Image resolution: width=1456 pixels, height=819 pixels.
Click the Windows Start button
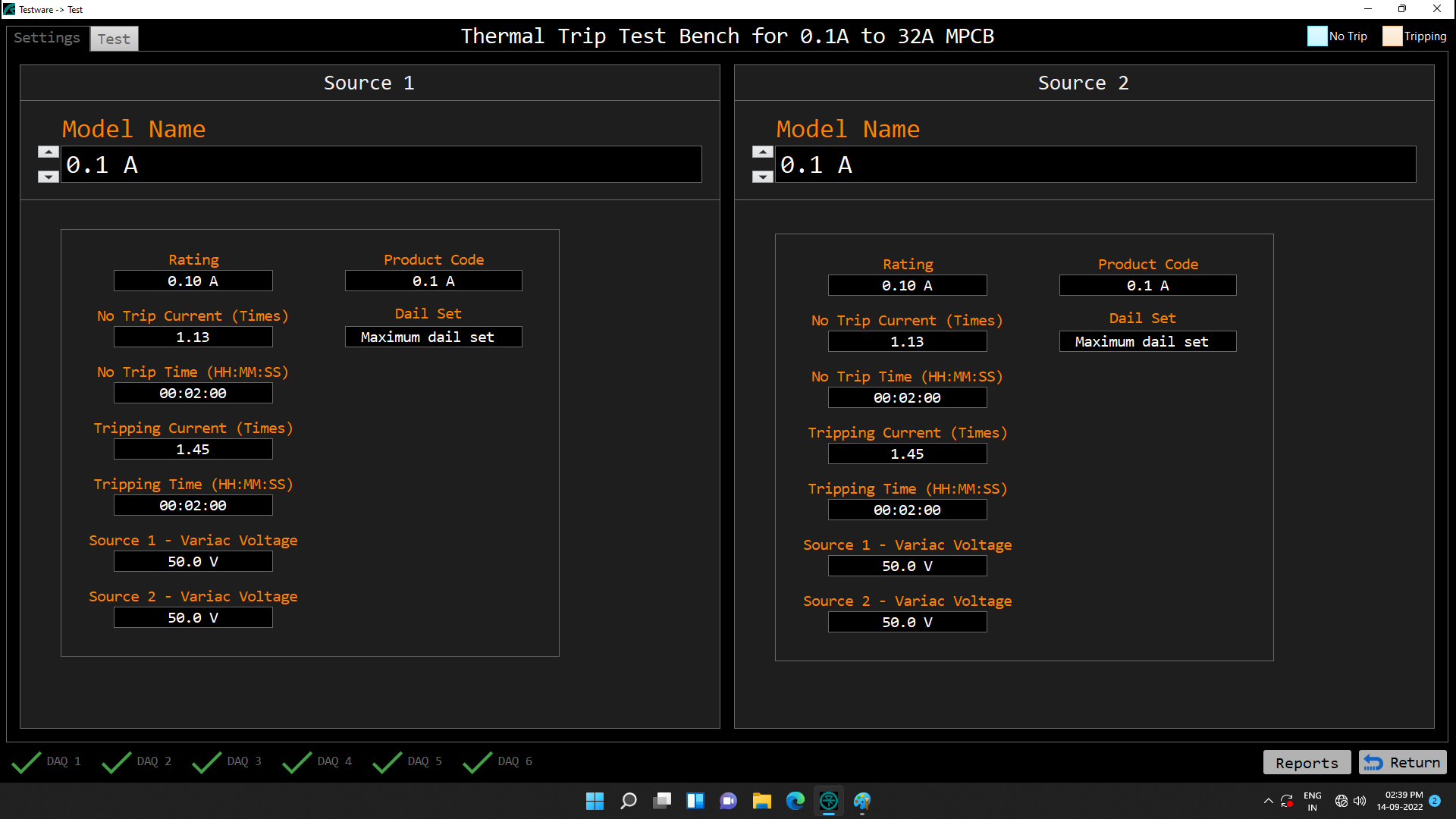(595, 801)
